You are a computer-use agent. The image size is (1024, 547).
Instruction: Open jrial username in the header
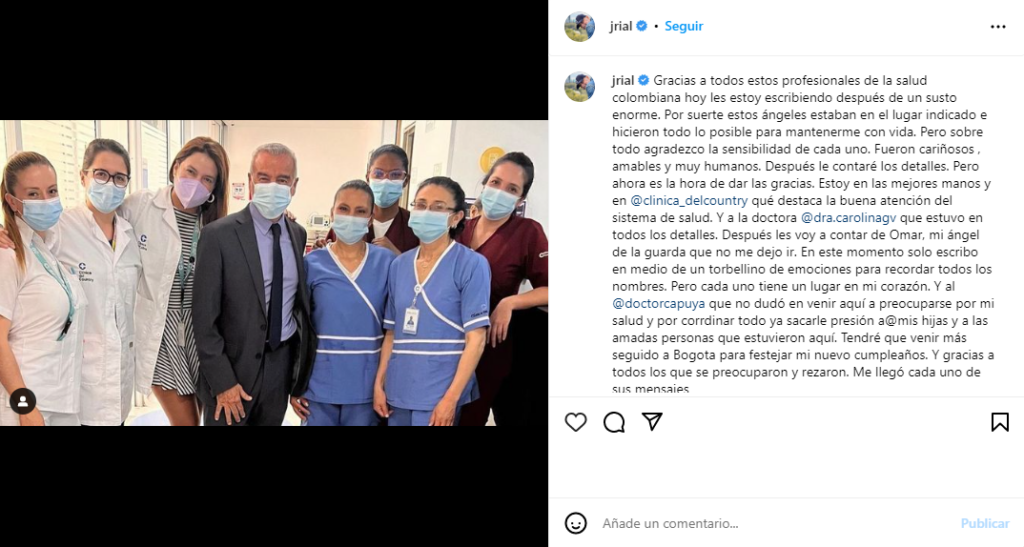[x=621, y=26]
